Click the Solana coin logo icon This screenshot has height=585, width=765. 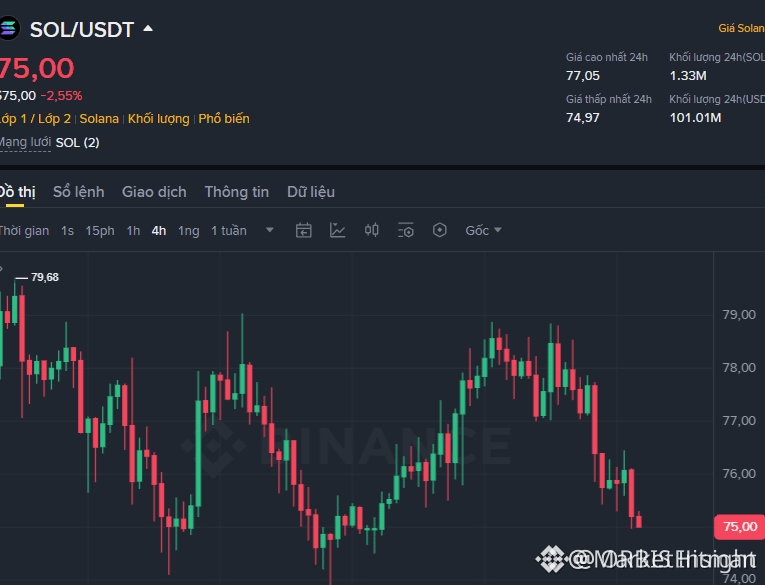click(x=9, y=28)
